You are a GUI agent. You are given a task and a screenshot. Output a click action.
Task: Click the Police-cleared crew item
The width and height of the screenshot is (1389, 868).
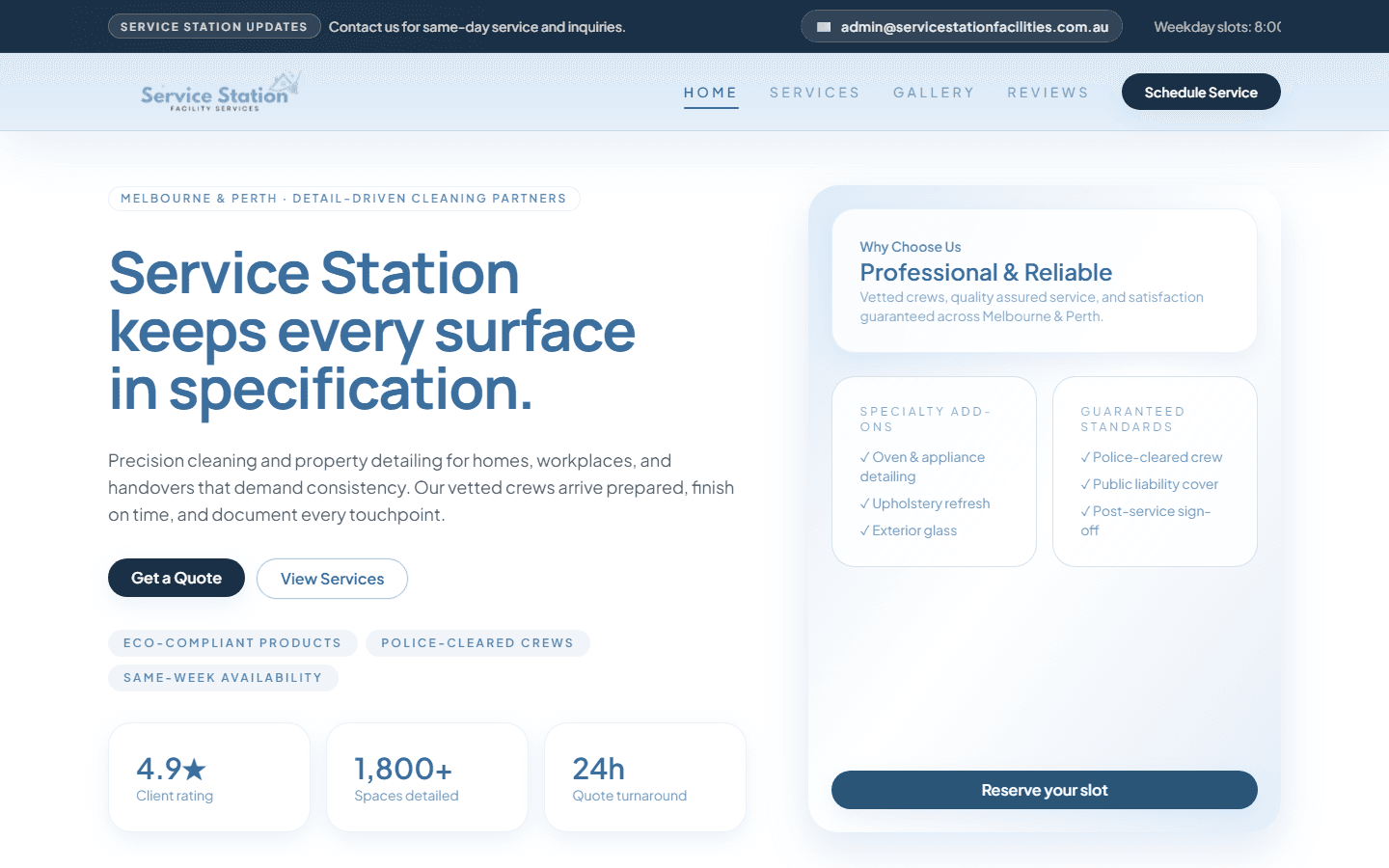pyautogui.click(x=1152, y=457)
